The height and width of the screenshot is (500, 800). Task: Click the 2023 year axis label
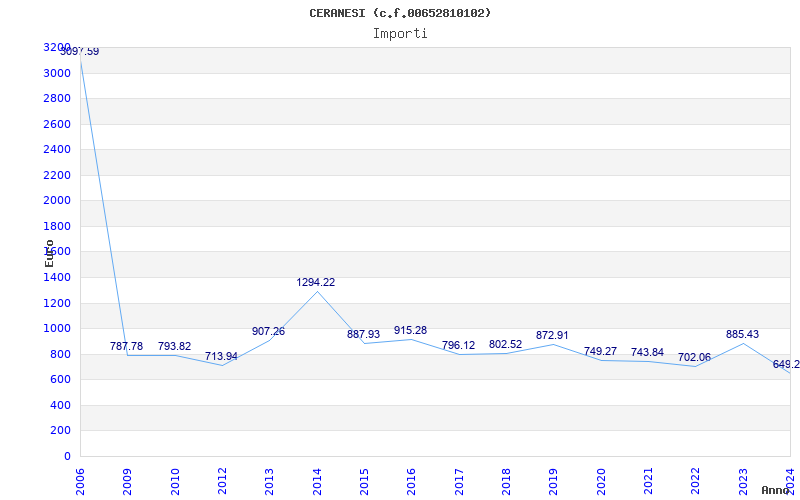(x=743, y=481)
